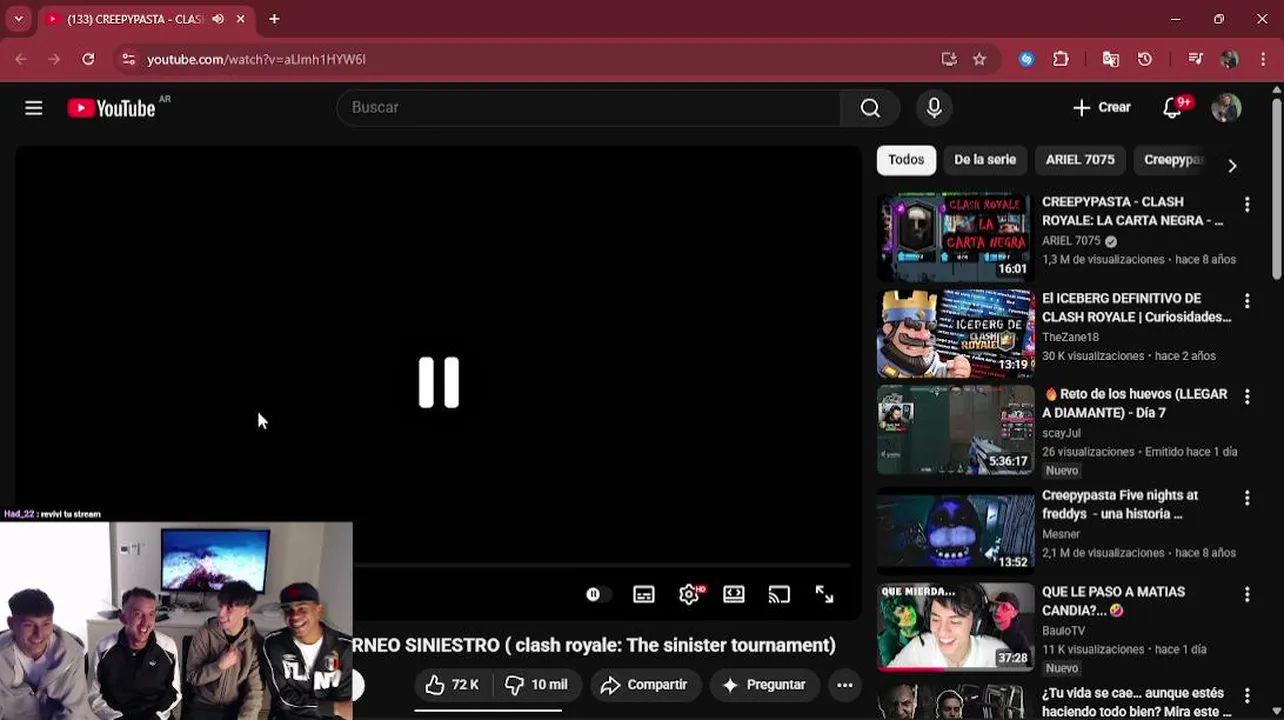
Task: Toggle autoplay switch in player controls
Action: point(597,594)
